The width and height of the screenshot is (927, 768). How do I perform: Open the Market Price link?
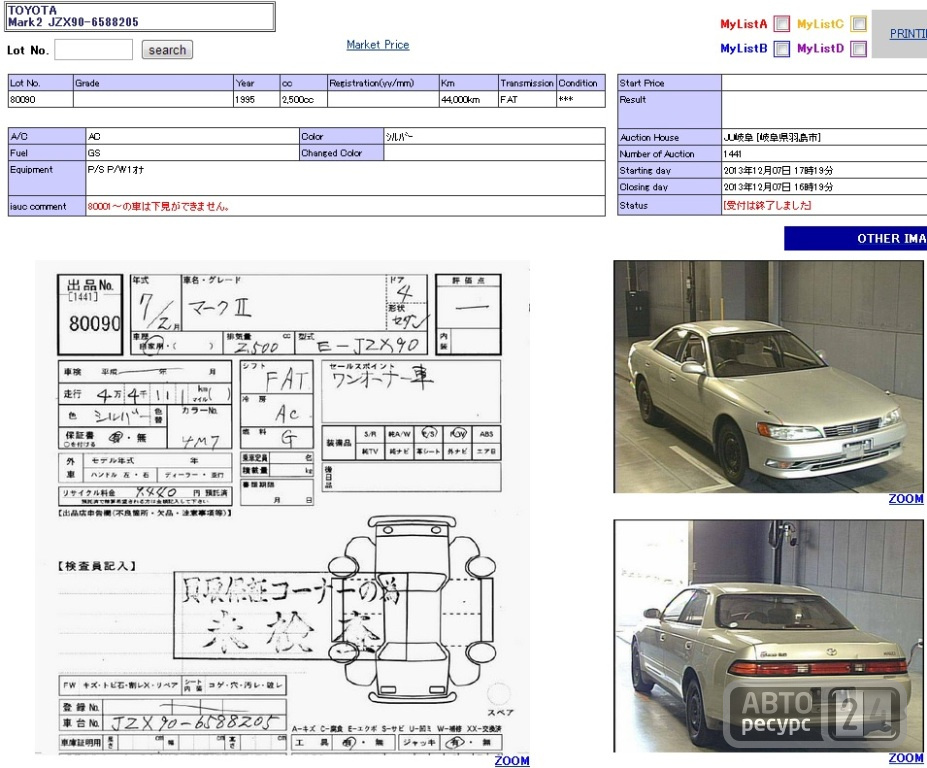click(378, 44)
